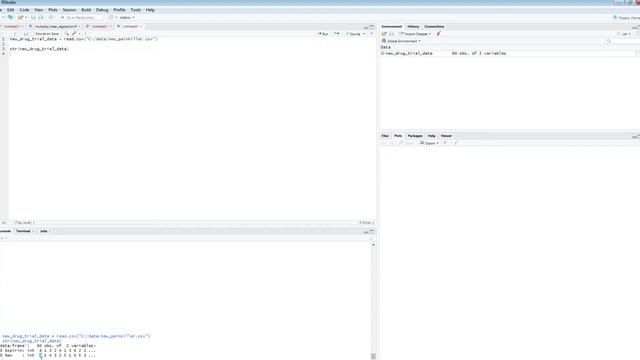Maximize the source editor pane
640x360 pixels.
tap(371, 27)
